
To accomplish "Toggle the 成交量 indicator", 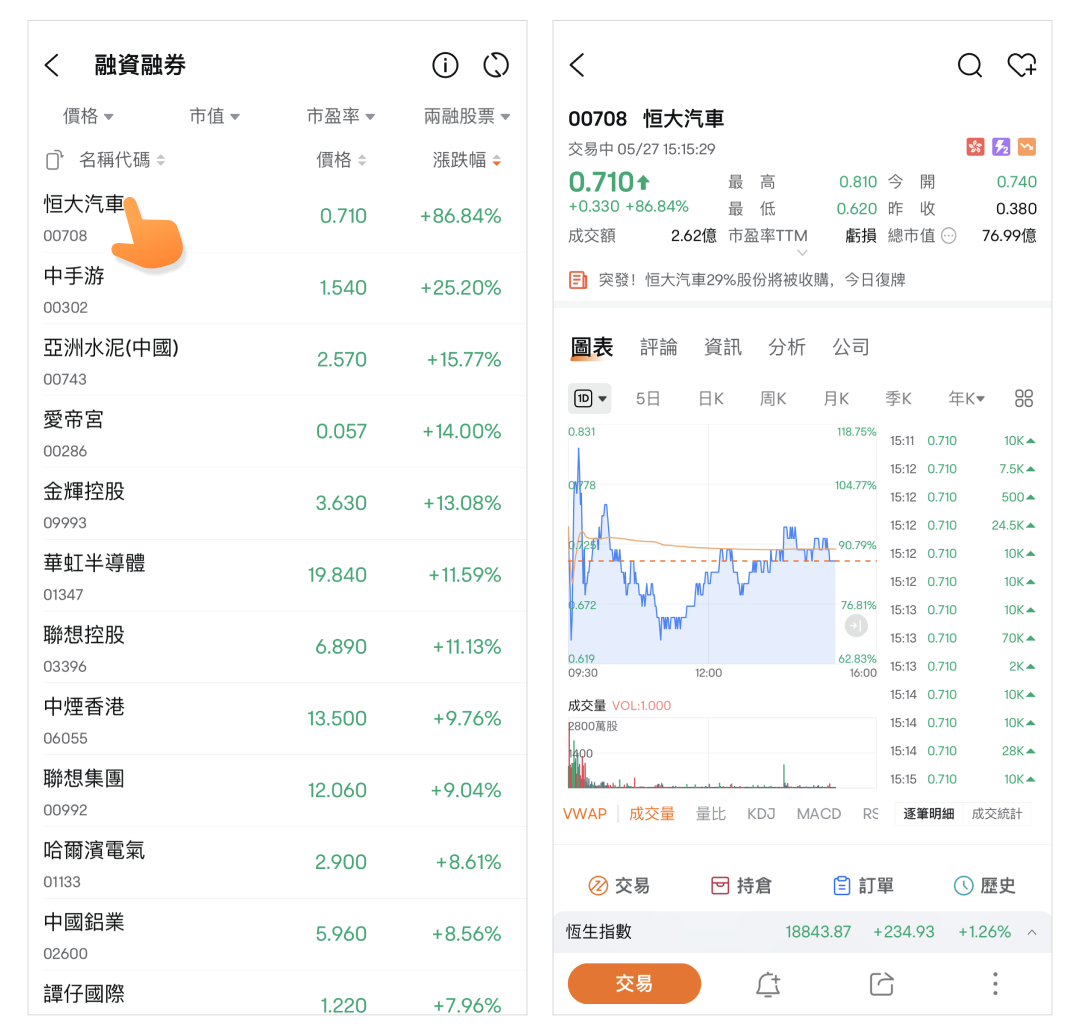I will (652, 814).
